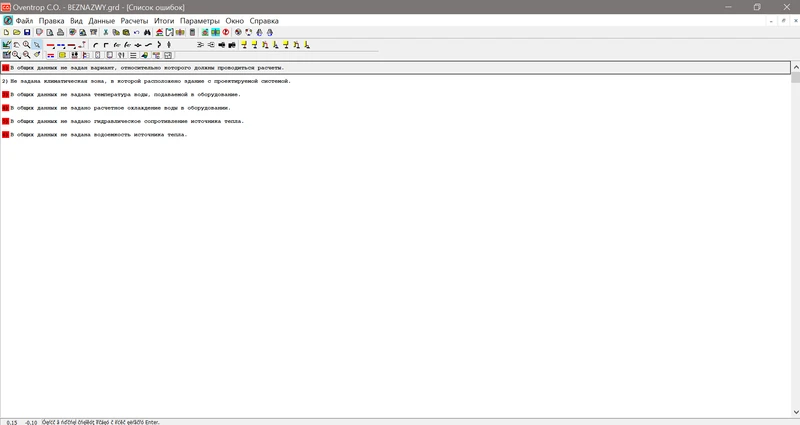The width and height of the screenshot is (800, 425).
Task: Select the first error about calculation variant
Action: (x=148, y=68)
